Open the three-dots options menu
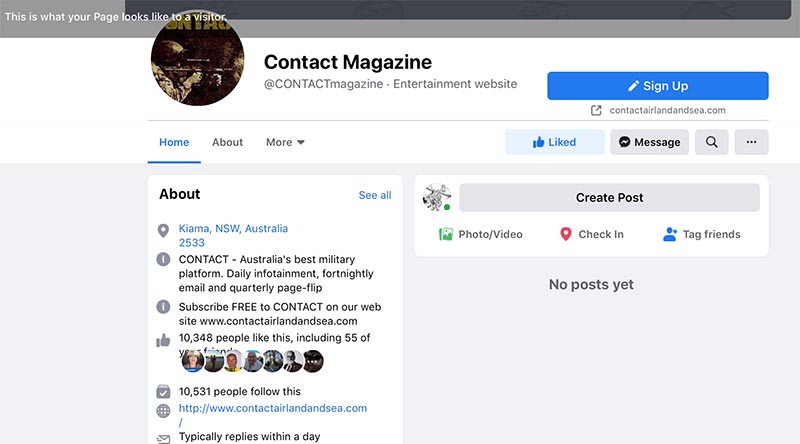Screen dimensions: 800x444 pos(752,142)
